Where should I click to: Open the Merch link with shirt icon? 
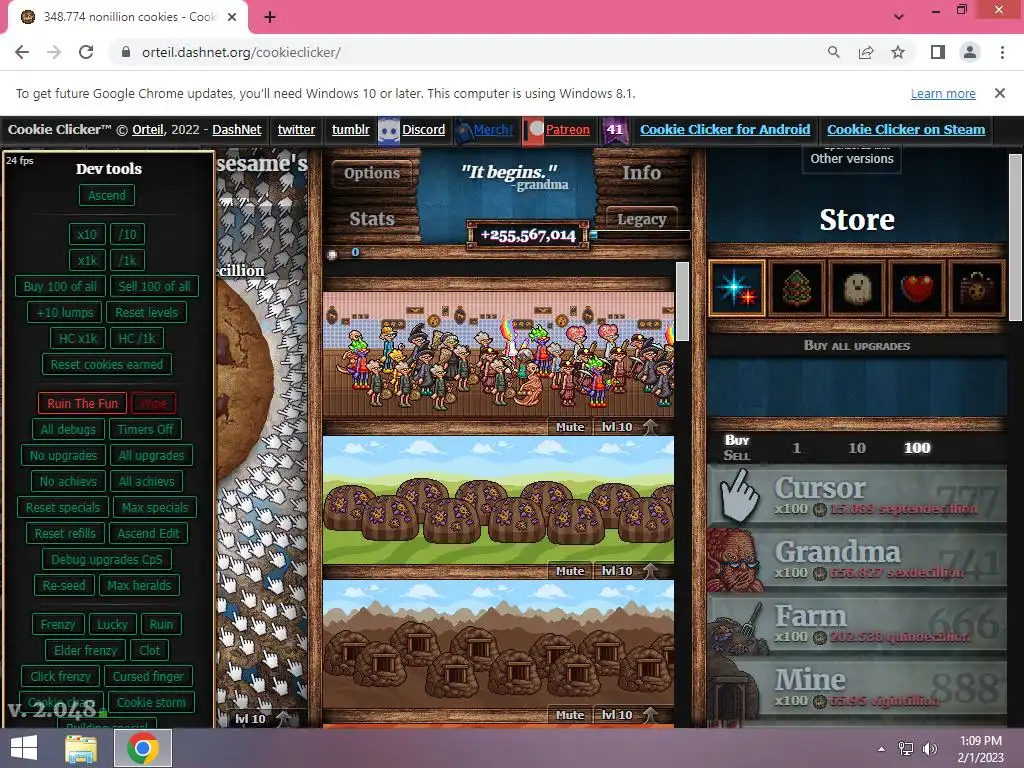(x=484, y=130)
